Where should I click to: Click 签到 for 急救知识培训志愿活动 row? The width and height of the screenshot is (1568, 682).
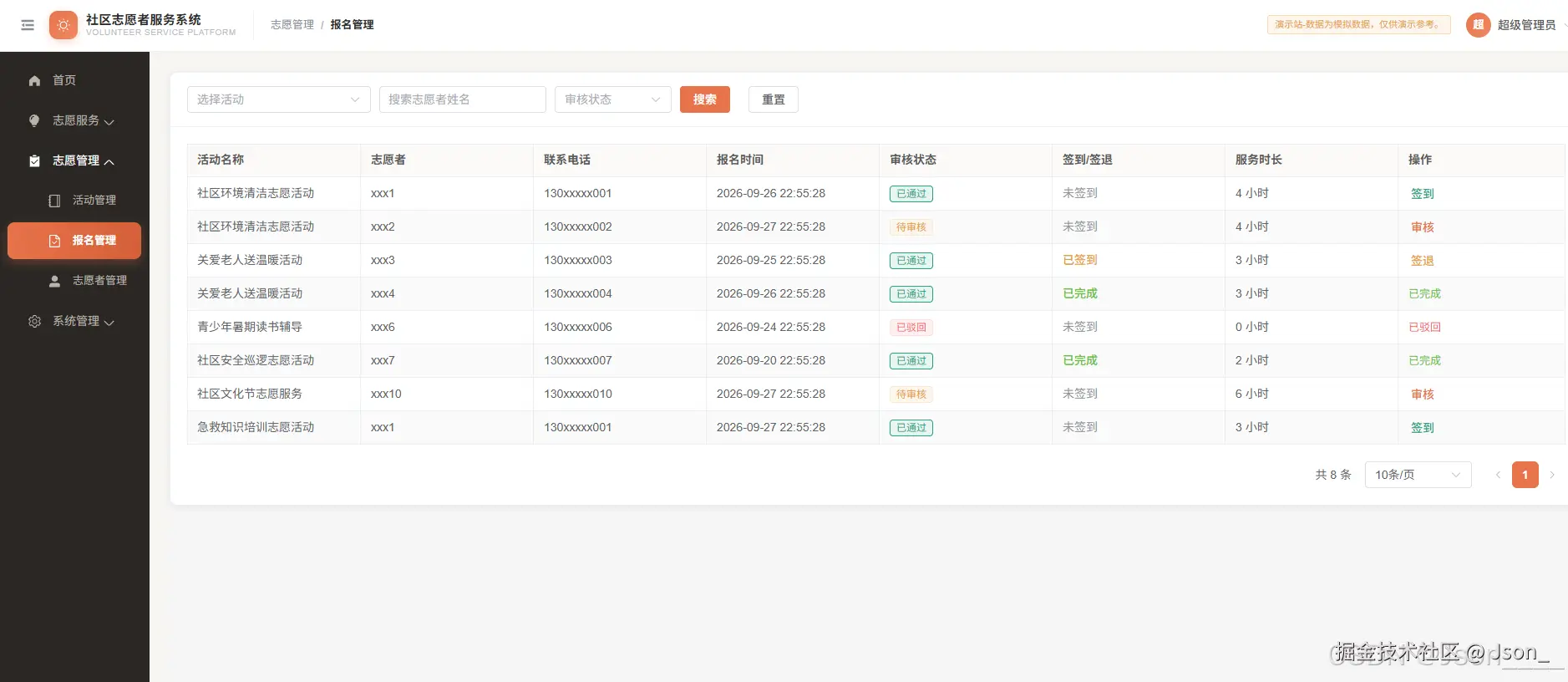tap(1423, 428)
